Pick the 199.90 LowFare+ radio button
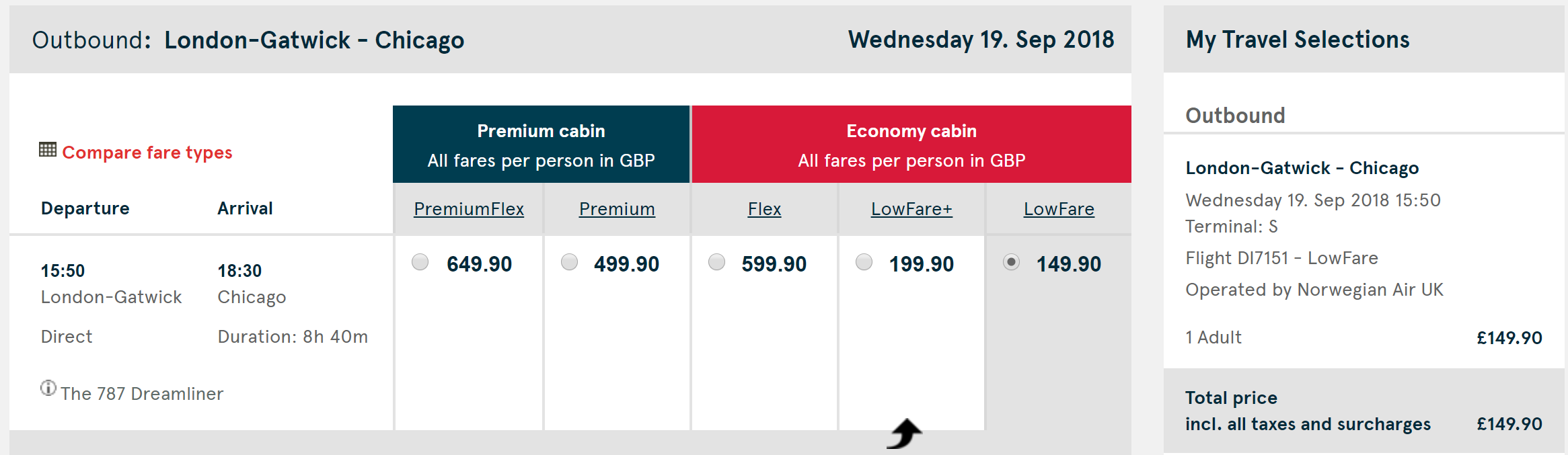 pyautogui.click(x=864, y=262)
